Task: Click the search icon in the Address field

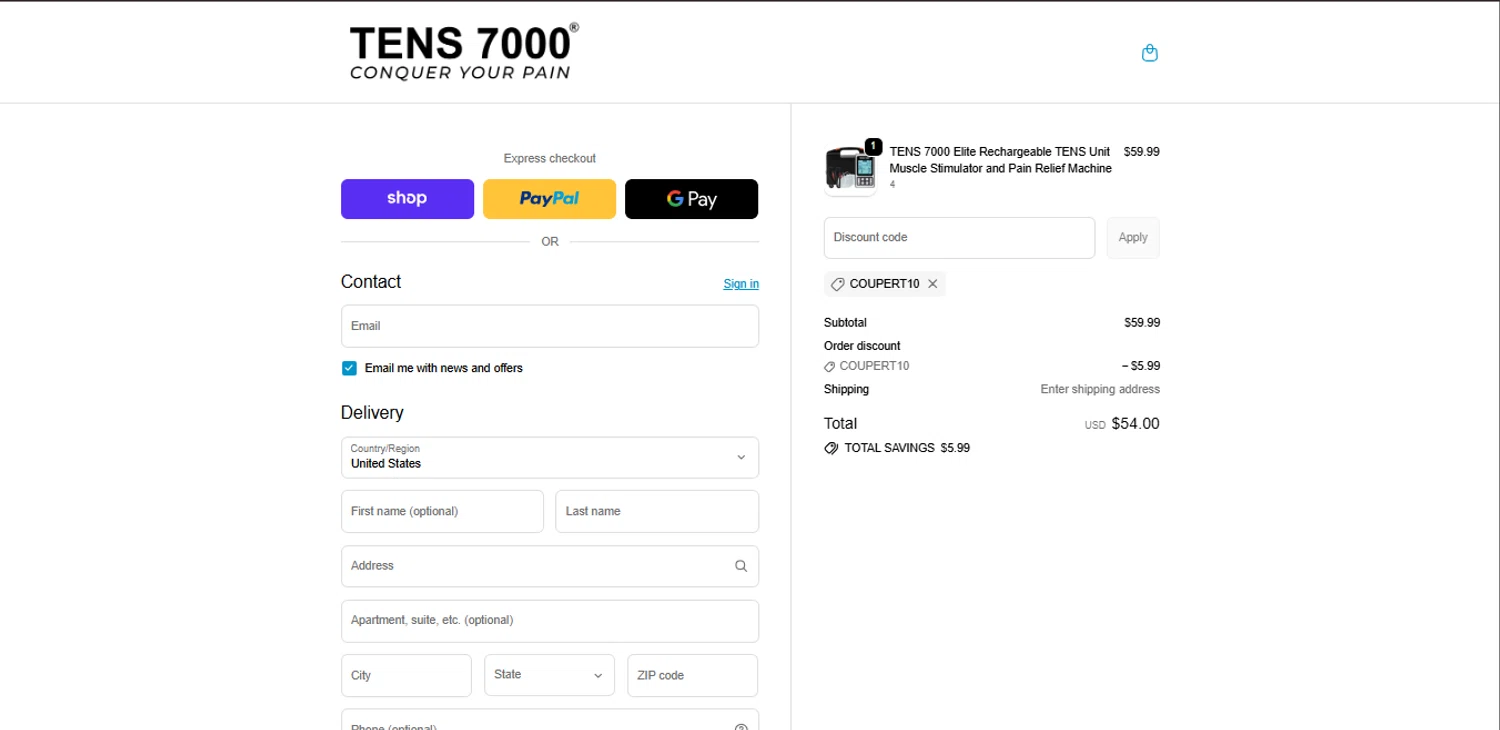Action: tap(741, 566)
